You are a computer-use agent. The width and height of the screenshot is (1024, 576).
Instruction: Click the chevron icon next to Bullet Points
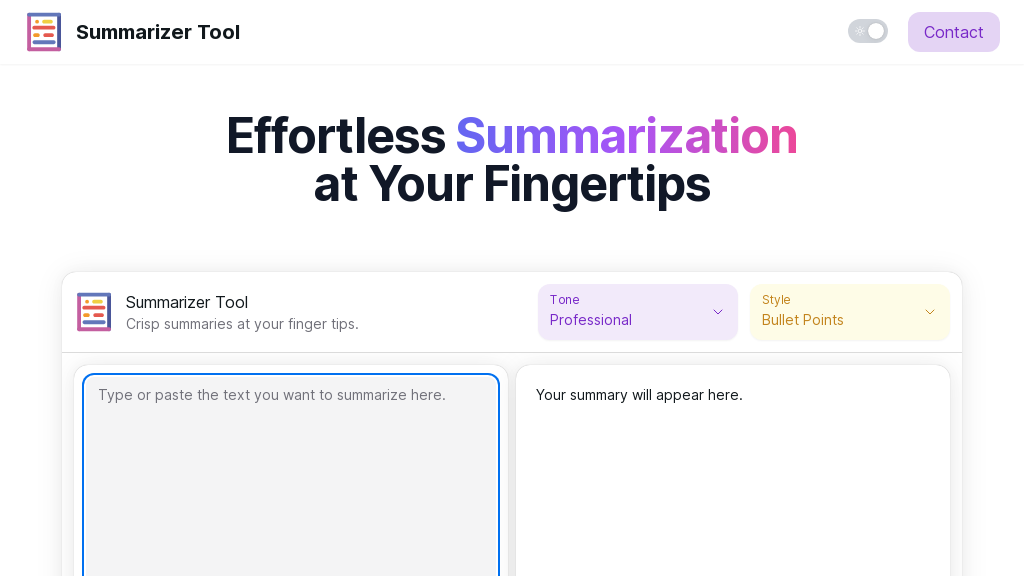pos(930,312)
